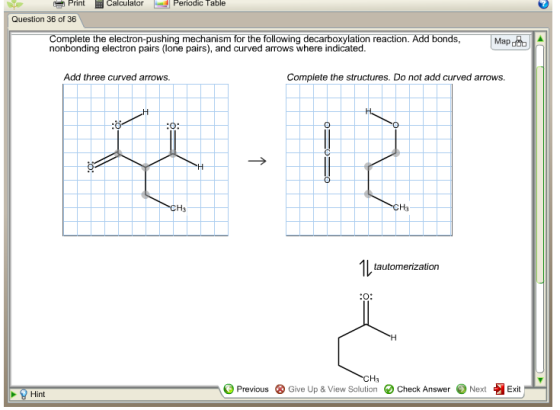
Task: Select hydroxyl oxygen in left structure
Action: (118, 125)
